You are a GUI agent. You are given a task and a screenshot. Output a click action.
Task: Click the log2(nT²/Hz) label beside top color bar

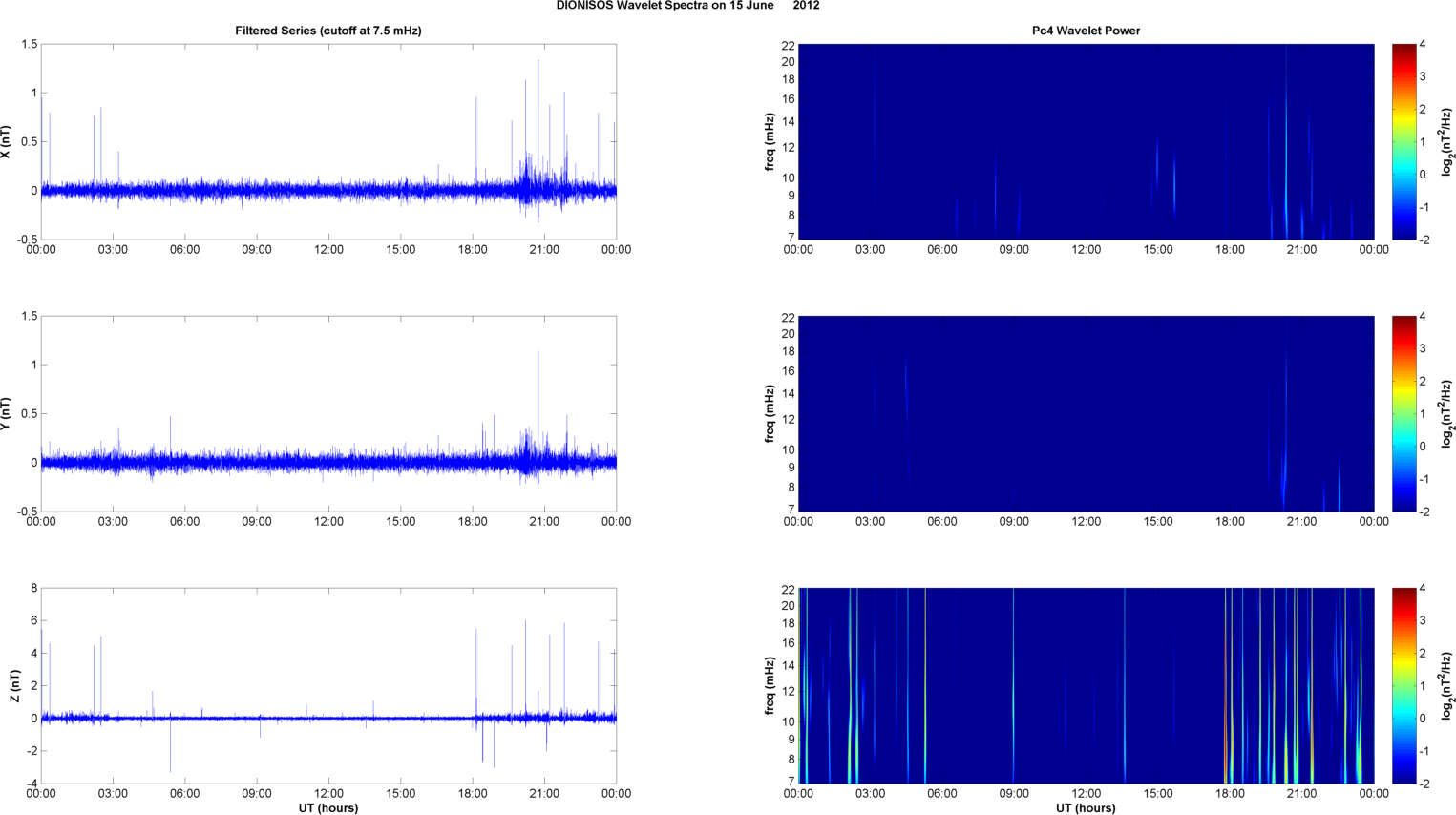pos(1447,142)
